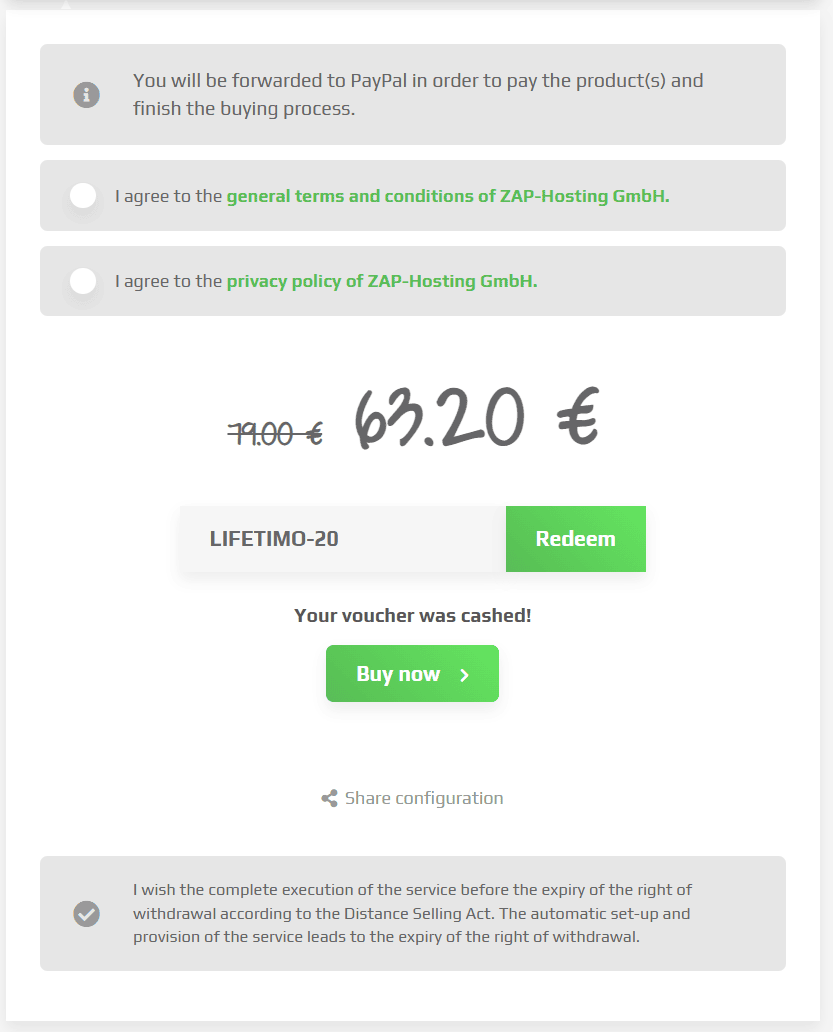The height and width of the screenshot is (1032, 833).
Task: Redeem the voucher code
Action: point(576,539)
